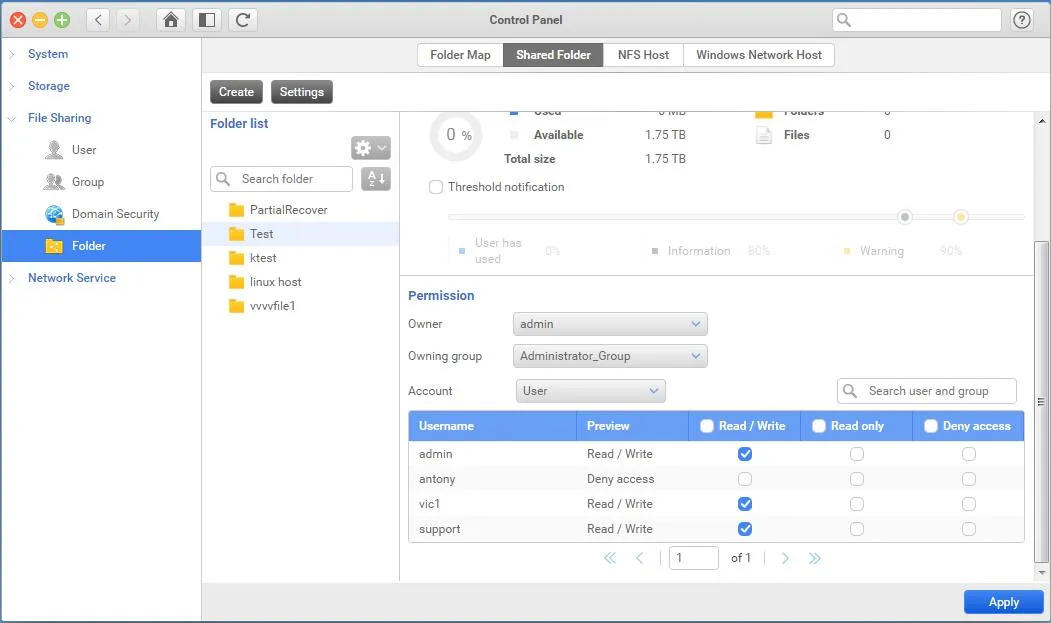Click the ktest folder icon
This screenshot has width=1051, height=623.
pyautogui.click(x=236, y=258)
